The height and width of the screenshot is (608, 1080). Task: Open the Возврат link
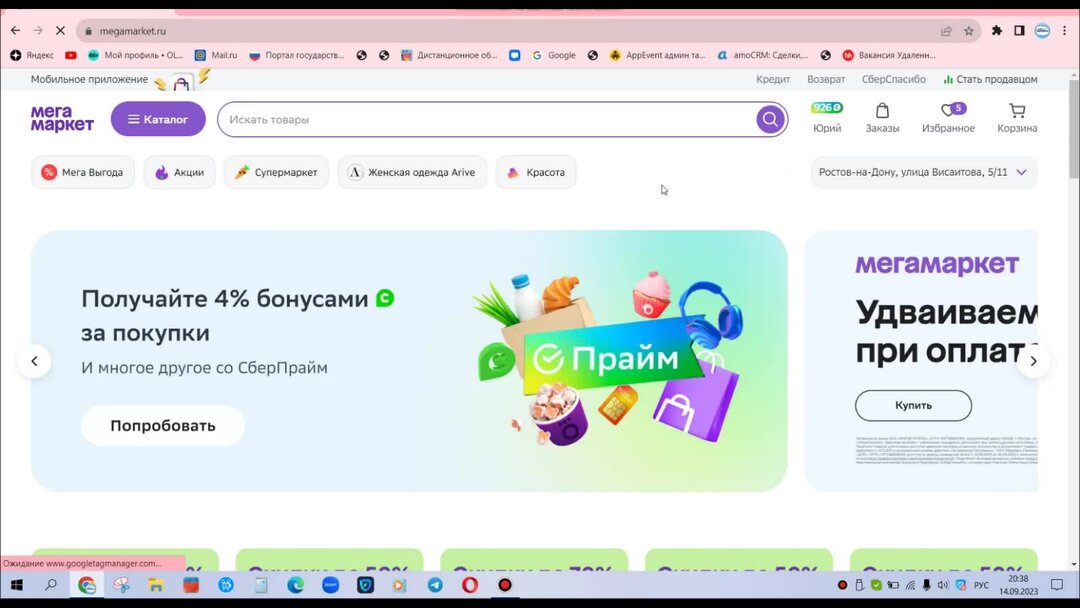pos(826,79)
